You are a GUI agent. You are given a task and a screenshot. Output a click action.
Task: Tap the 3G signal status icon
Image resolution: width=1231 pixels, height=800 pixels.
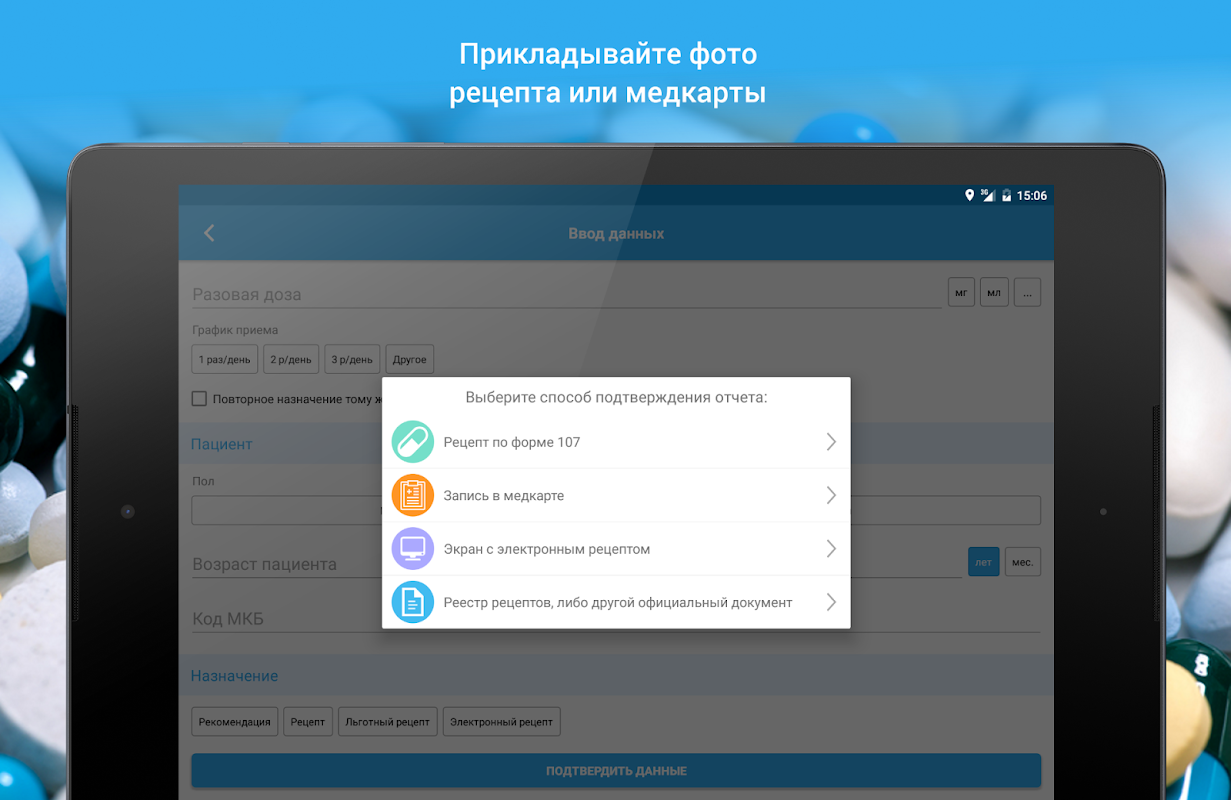click(x=988, y=195)
